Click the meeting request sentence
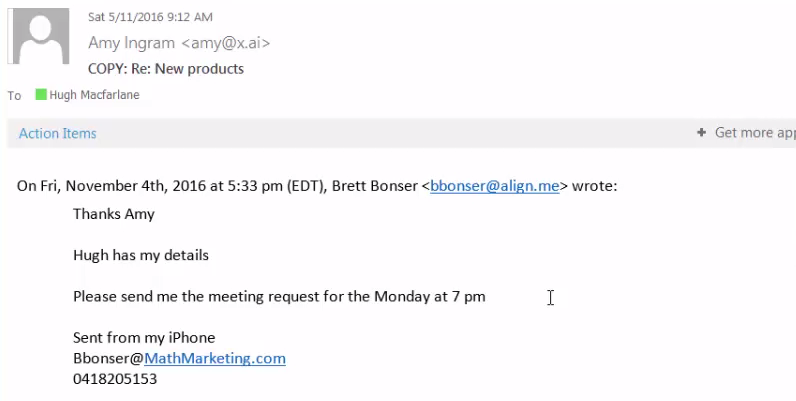Screen dimensions: 796x401 [279, 296]
